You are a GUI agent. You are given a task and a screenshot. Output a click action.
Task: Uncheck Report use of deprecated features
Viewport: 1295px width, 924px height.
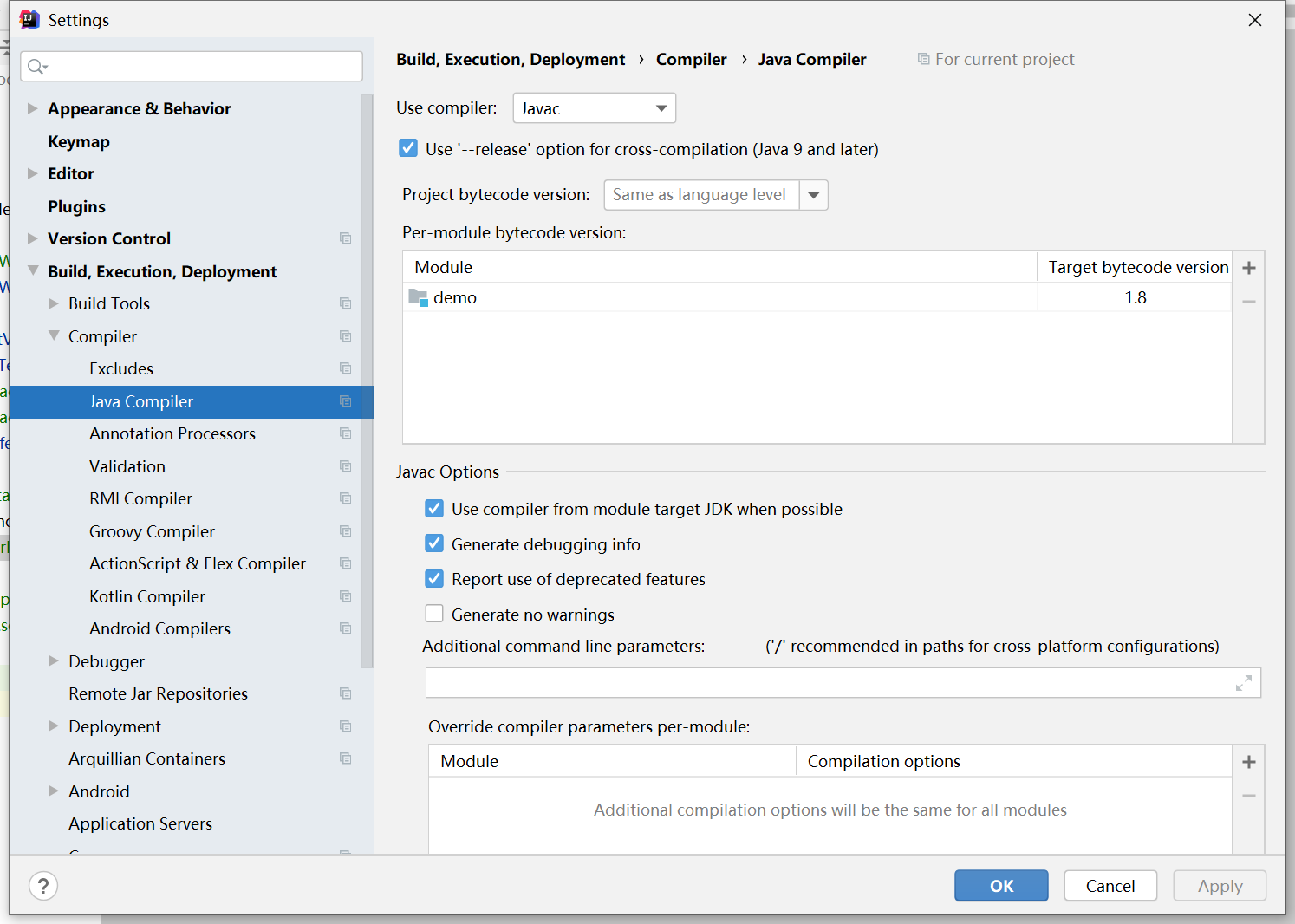coord(434,578)
